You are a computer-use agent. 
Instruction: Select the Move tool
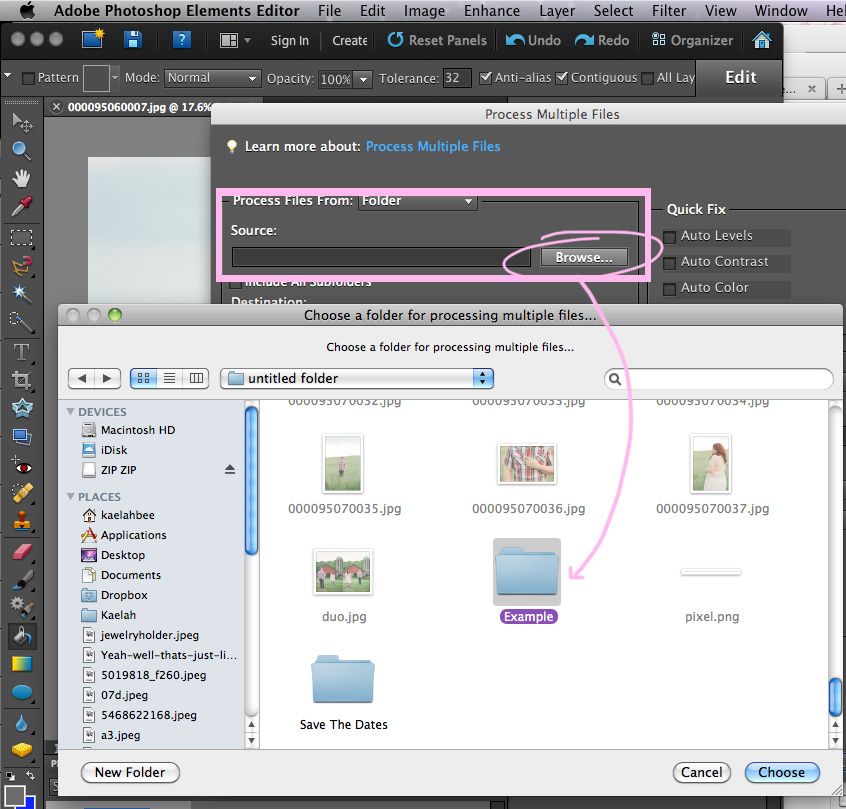[x=22, y=123]
